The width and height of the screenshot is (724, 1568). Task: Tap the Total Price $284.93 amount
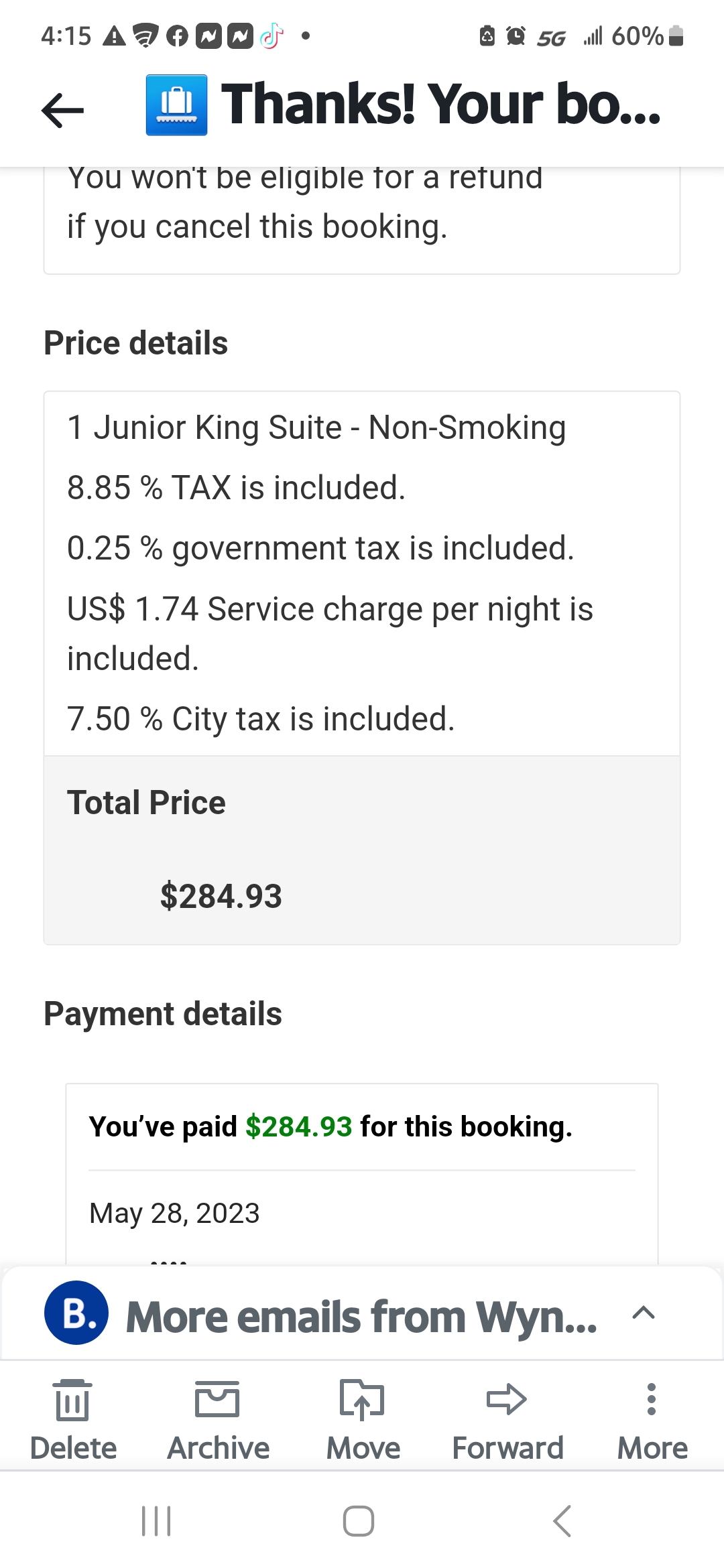pos(221,897)
